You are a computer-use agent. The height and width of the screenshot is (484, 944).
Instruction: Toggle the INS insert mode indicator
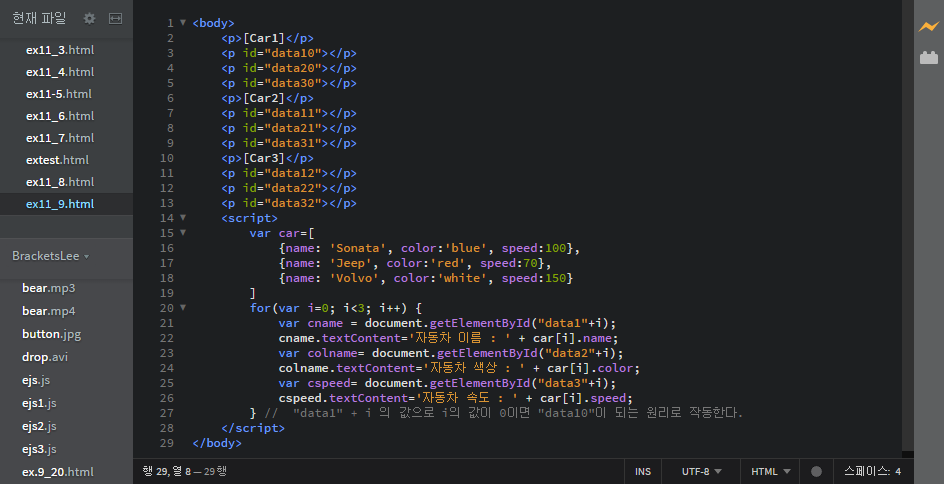pyautogui.click(x=643, y=471)
